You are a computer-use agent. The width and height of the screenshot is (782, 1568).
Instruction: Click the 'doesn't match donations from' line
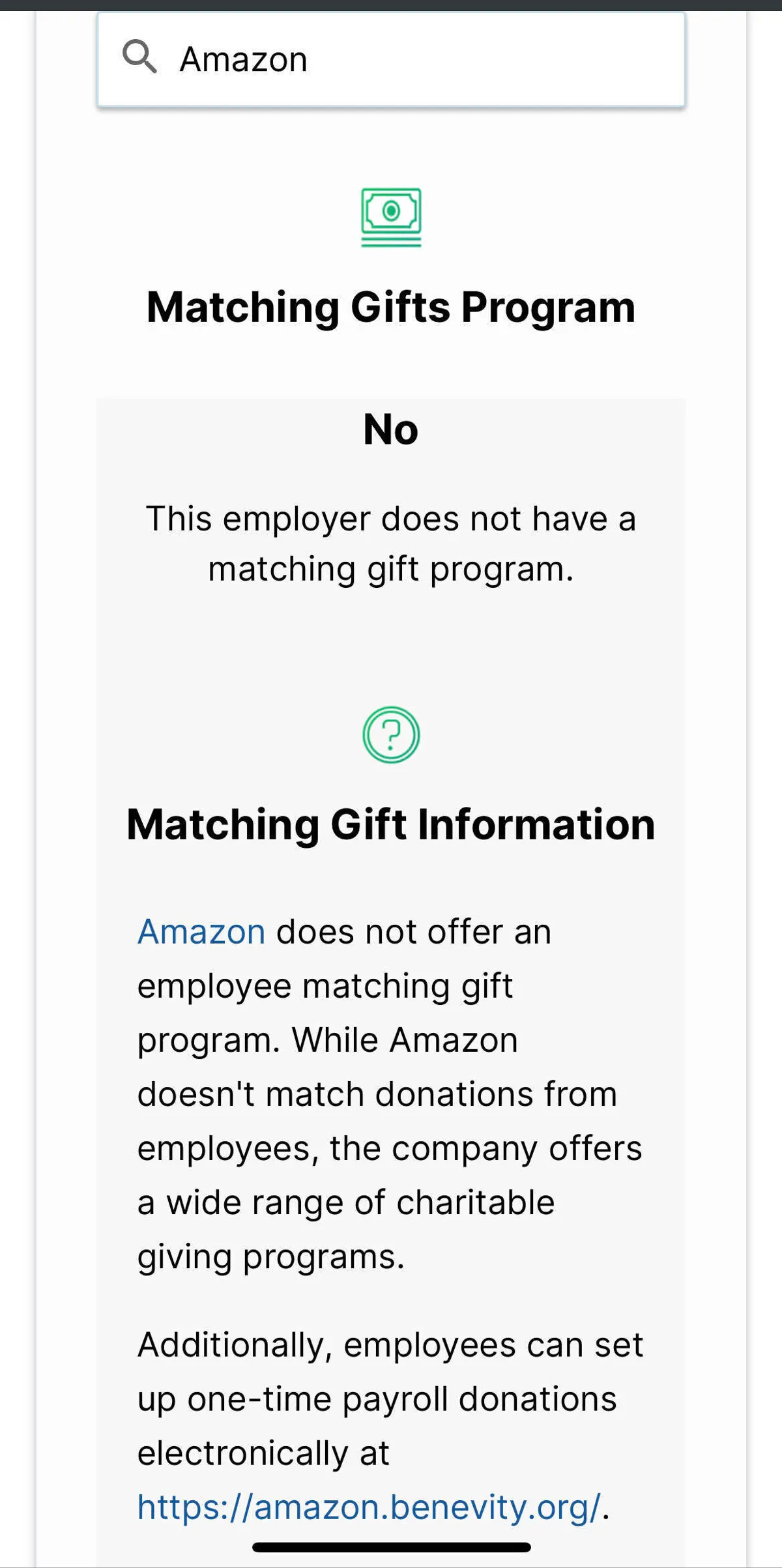[377, 1094]
